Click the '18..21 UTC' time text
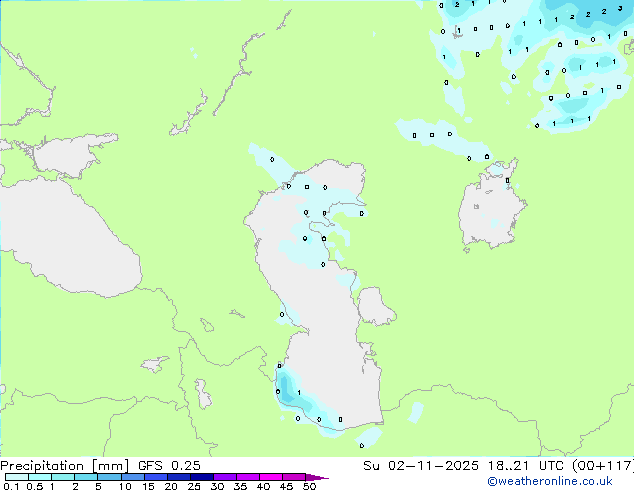 526,466
